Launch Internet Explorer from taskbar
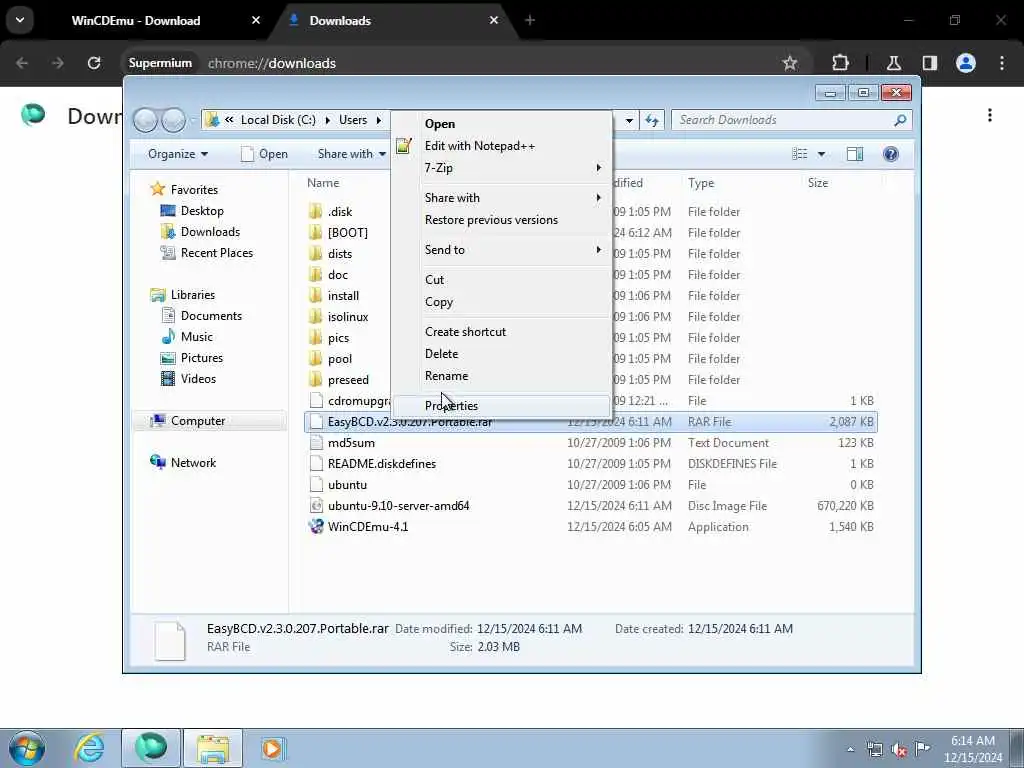Viewport: 1024px width, 768px height. point(89,748)
